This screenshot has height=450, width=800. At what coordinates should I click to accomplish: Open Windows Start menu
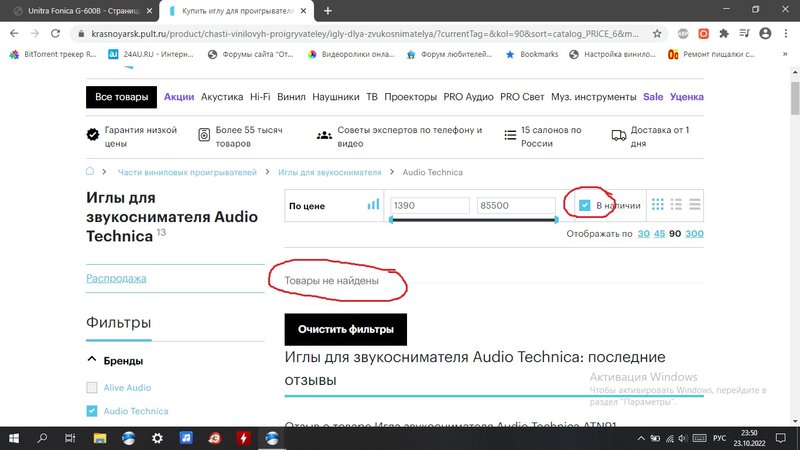point(14,438)
